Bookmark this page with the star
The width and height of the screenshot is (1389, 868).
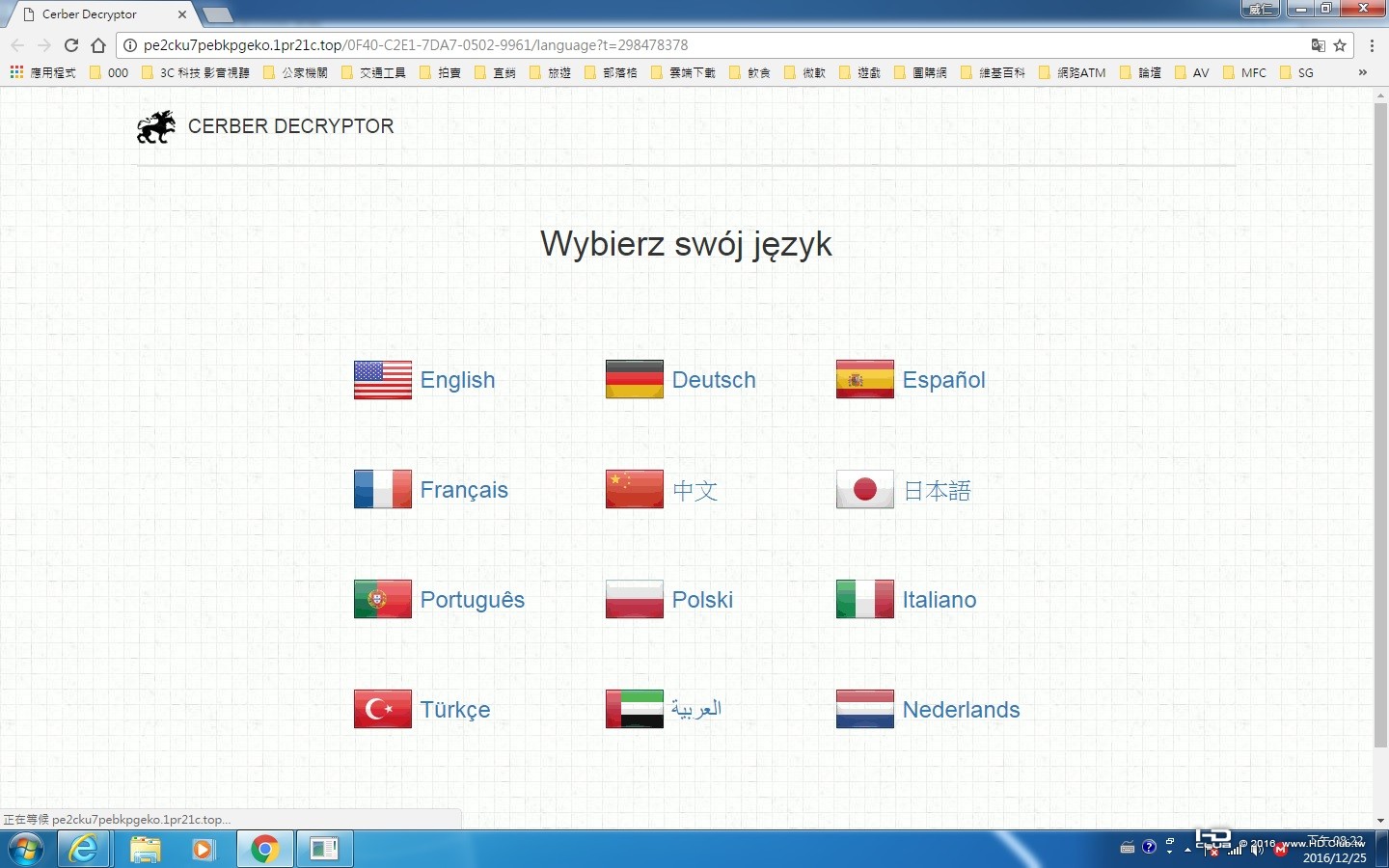pyautogui.click(x=1340, y=45)
